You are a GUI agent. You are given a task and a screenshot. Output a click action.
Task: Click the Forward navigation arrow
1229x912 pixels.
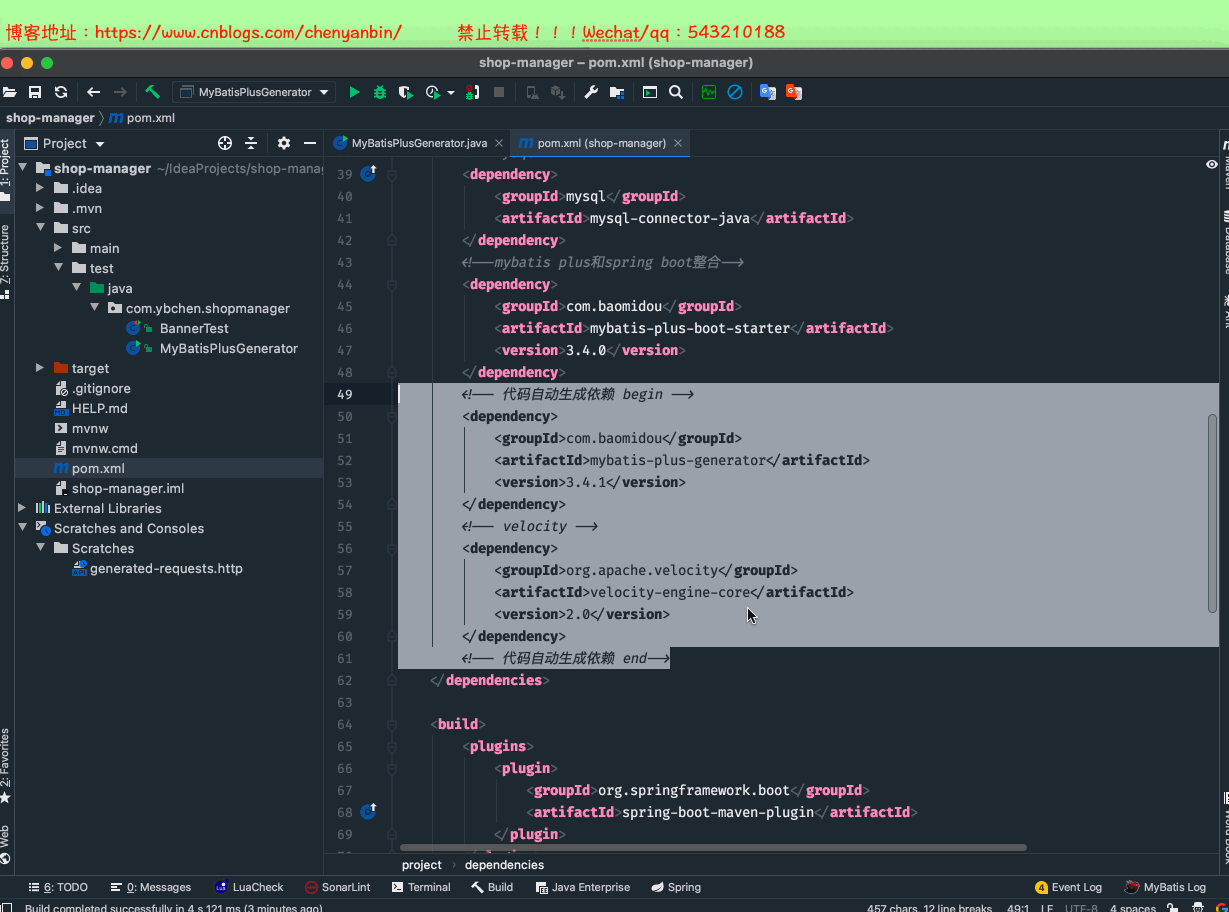120,92
